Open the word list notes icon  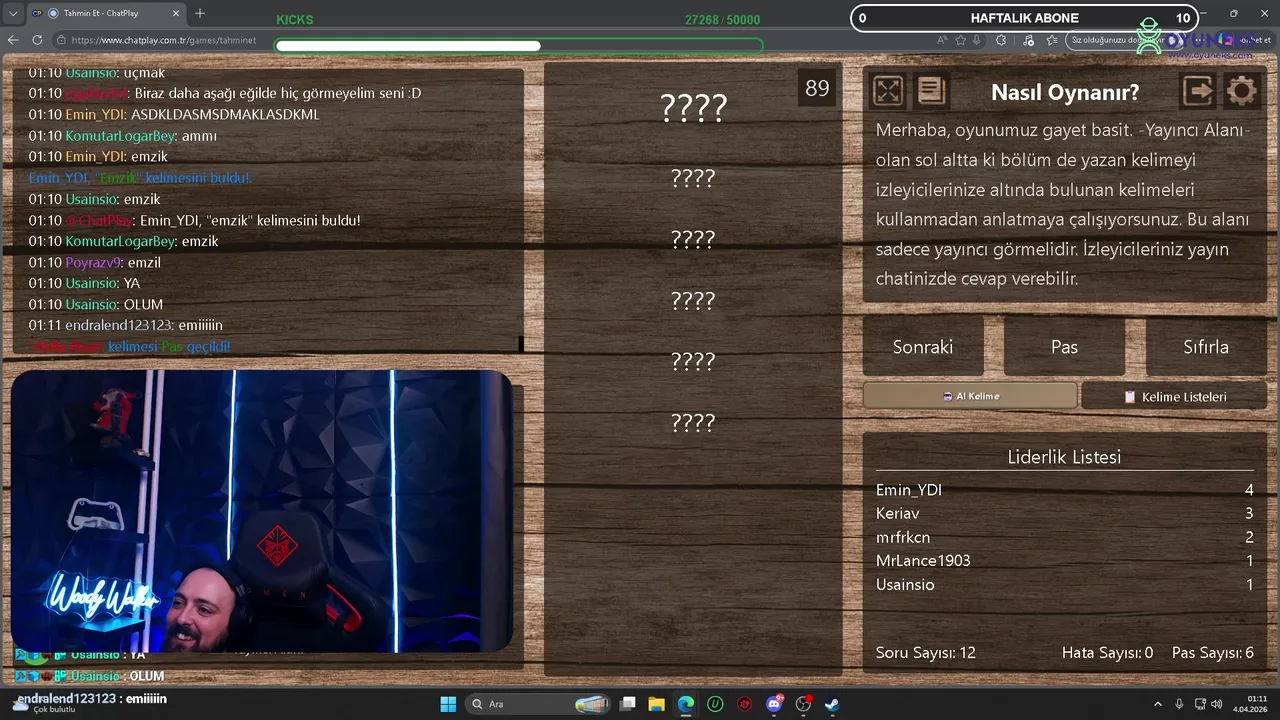click(x=931, y=91)
